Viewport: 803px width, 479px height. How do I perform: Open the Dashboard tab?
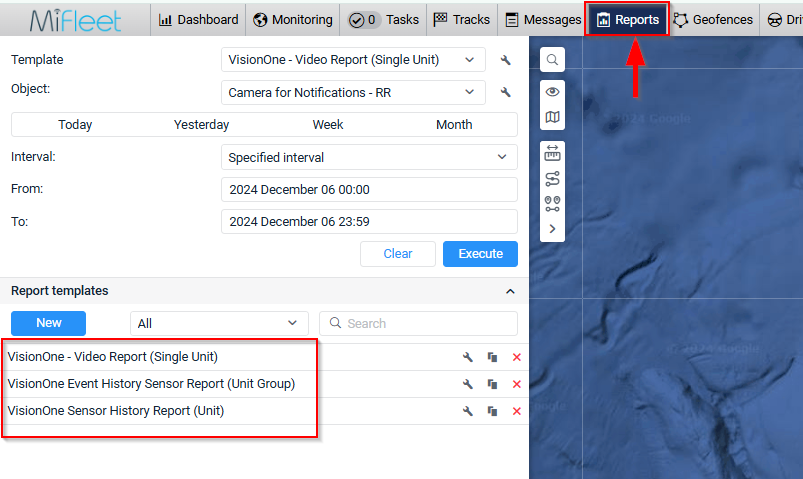pos(198,19)
